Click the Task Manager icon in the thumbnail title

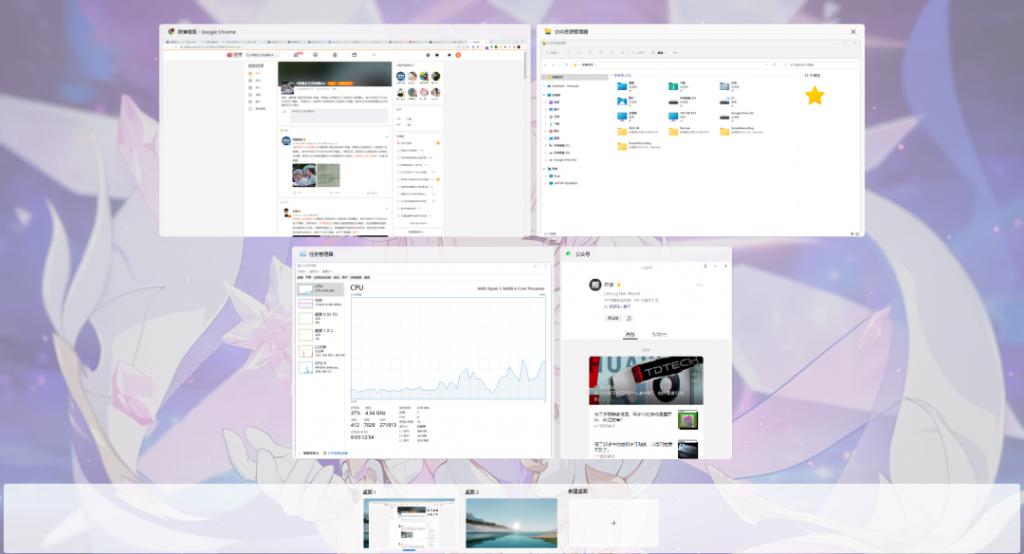pyautogui.click(x=303, y=255)
